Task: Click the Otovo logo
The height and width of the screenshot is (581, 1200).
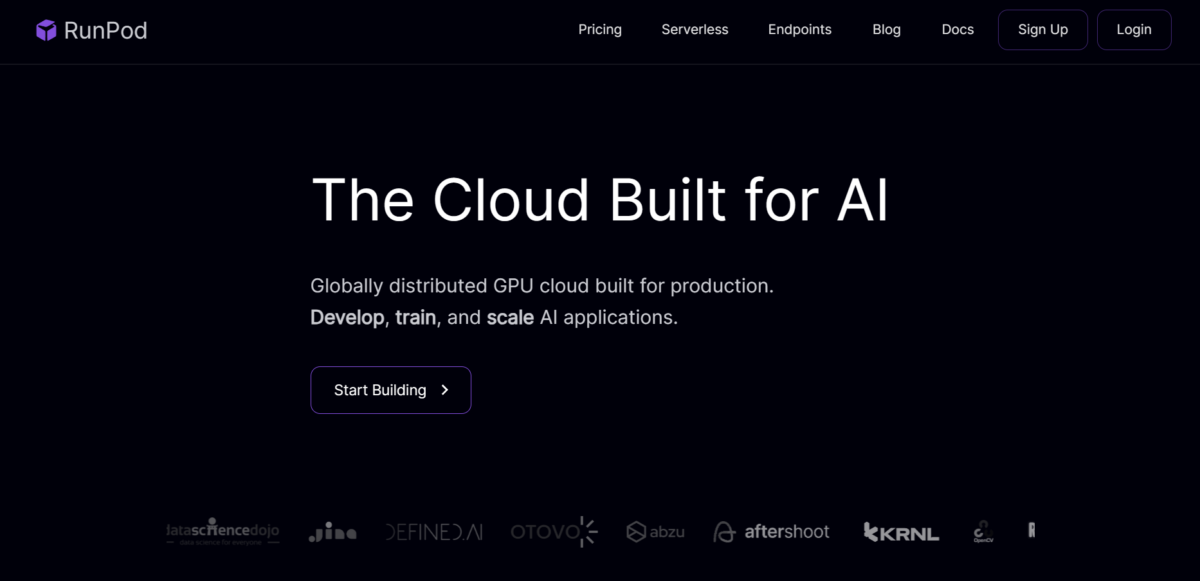Action: point(554,532)
